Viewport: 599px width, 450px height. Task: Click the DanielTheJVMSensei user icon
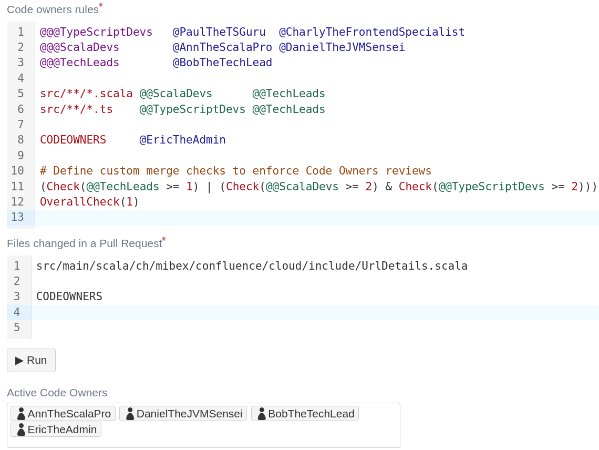click(130, 414)
